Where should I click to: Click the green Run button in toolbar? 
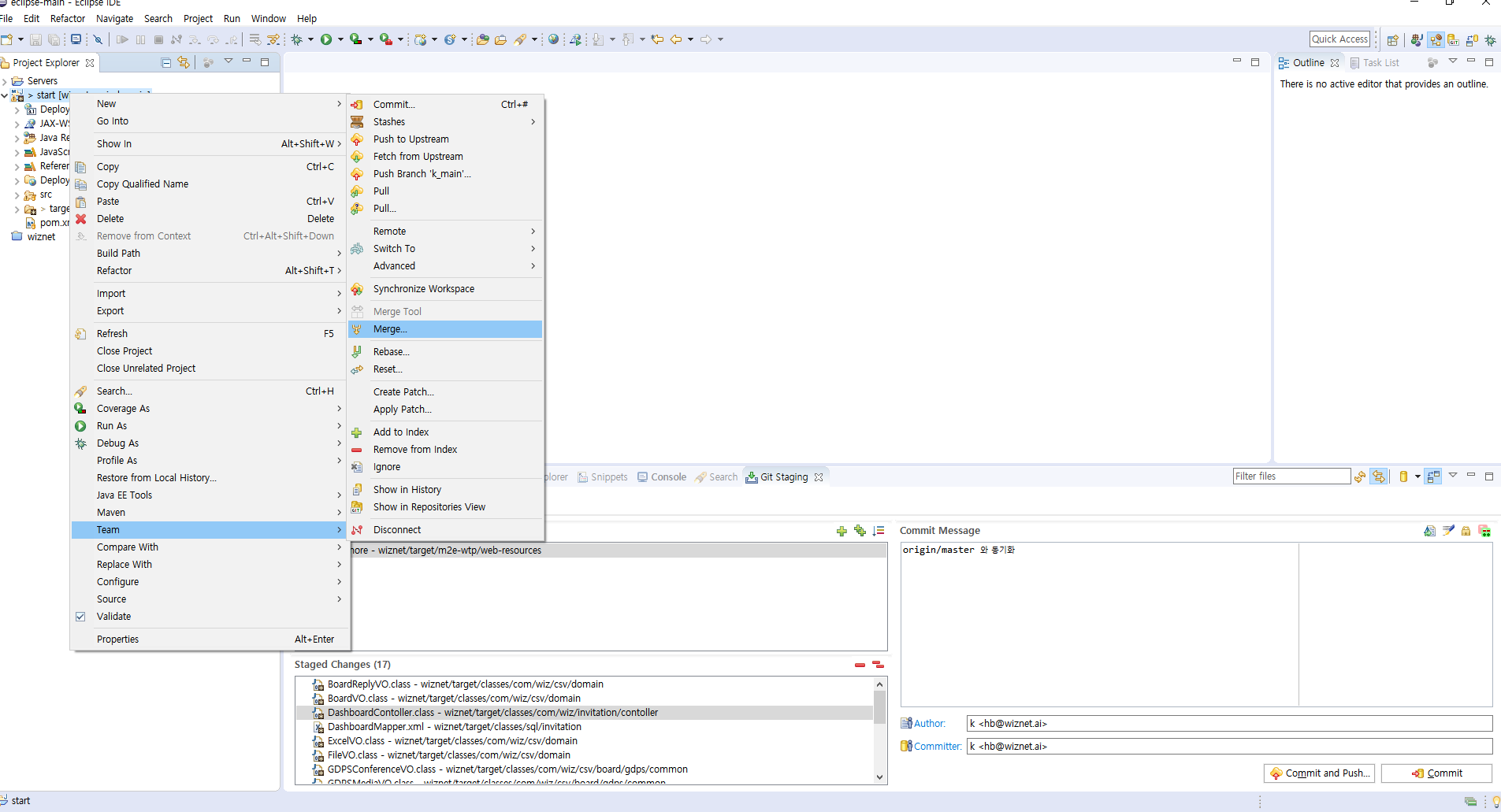click(326, 39)
